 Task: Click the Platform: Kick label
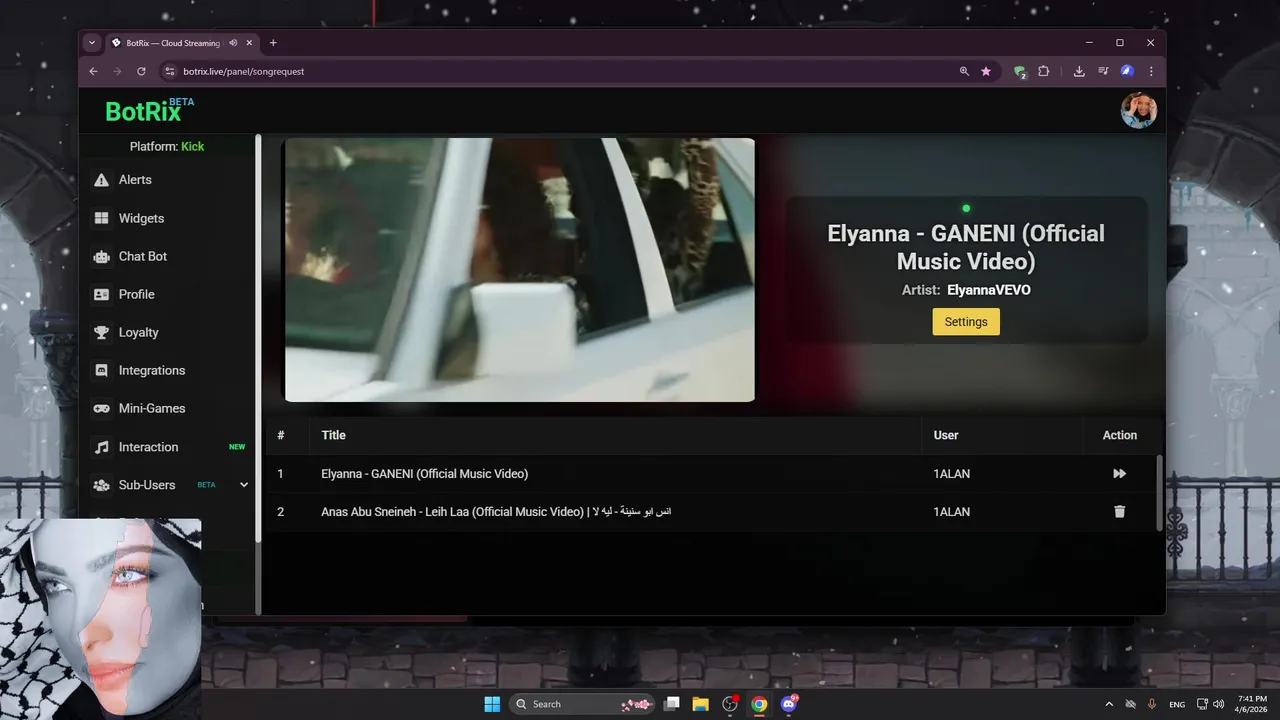pyautogui.click(x=167, y=146)
